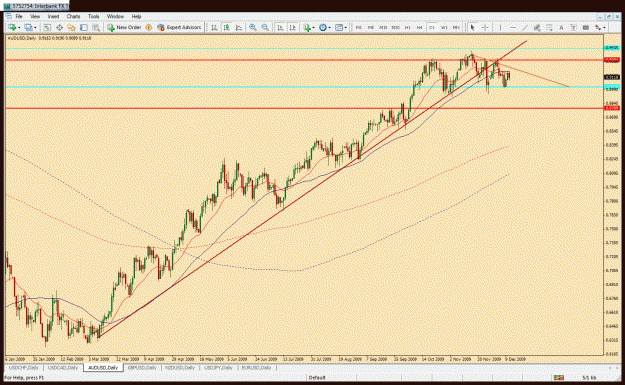The height and width of the screenshot is (385, 625).
Task: Expand the Periods clock dropdown arrow
Action: (x=329, y=28)
